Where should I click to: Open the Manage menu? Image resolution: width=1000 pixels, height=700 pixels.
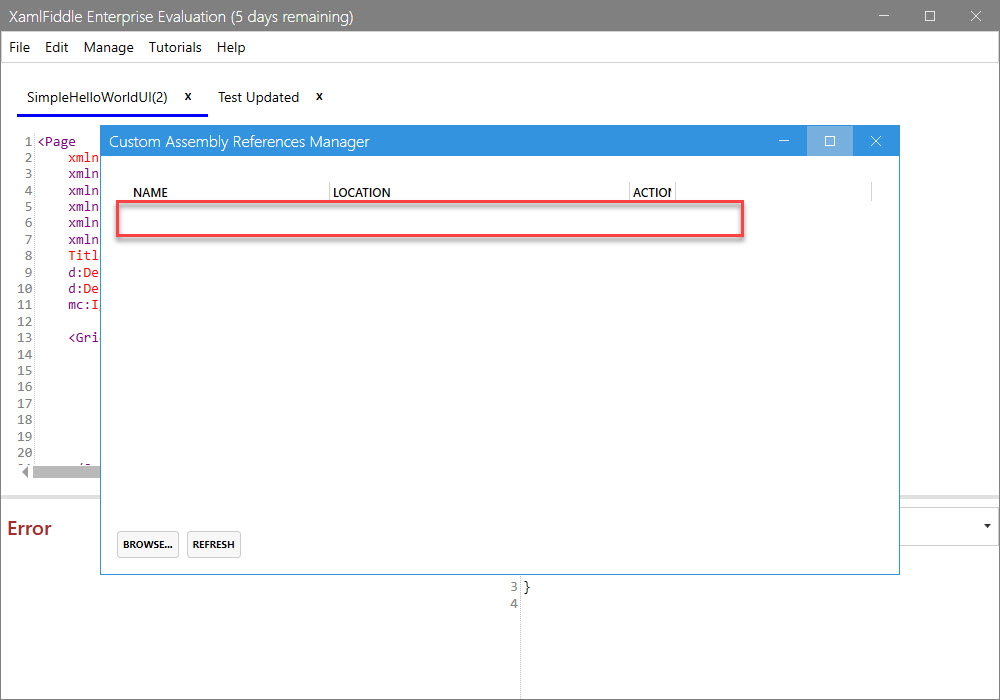click(108, 47)
